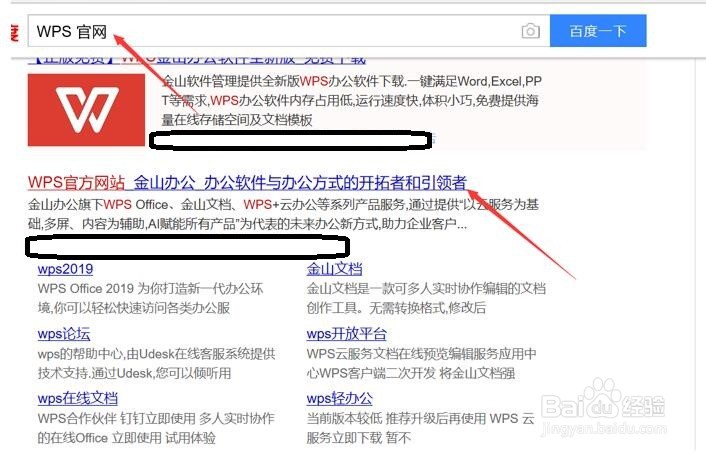The height and width of the screenshot is (453, 706).
Task: Open the wps论坛 sublink
Action: 64,334
